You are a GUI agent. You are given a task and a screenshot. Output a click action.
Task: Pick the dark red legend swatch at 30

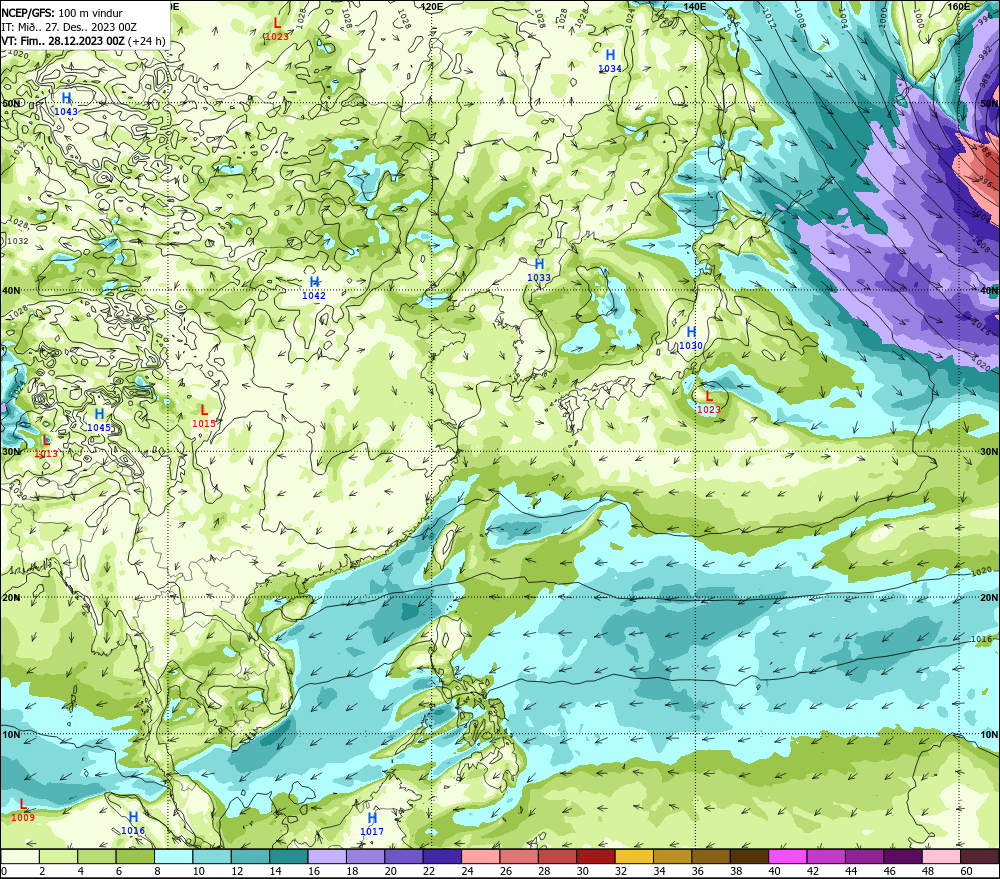[x=596, y=856]
